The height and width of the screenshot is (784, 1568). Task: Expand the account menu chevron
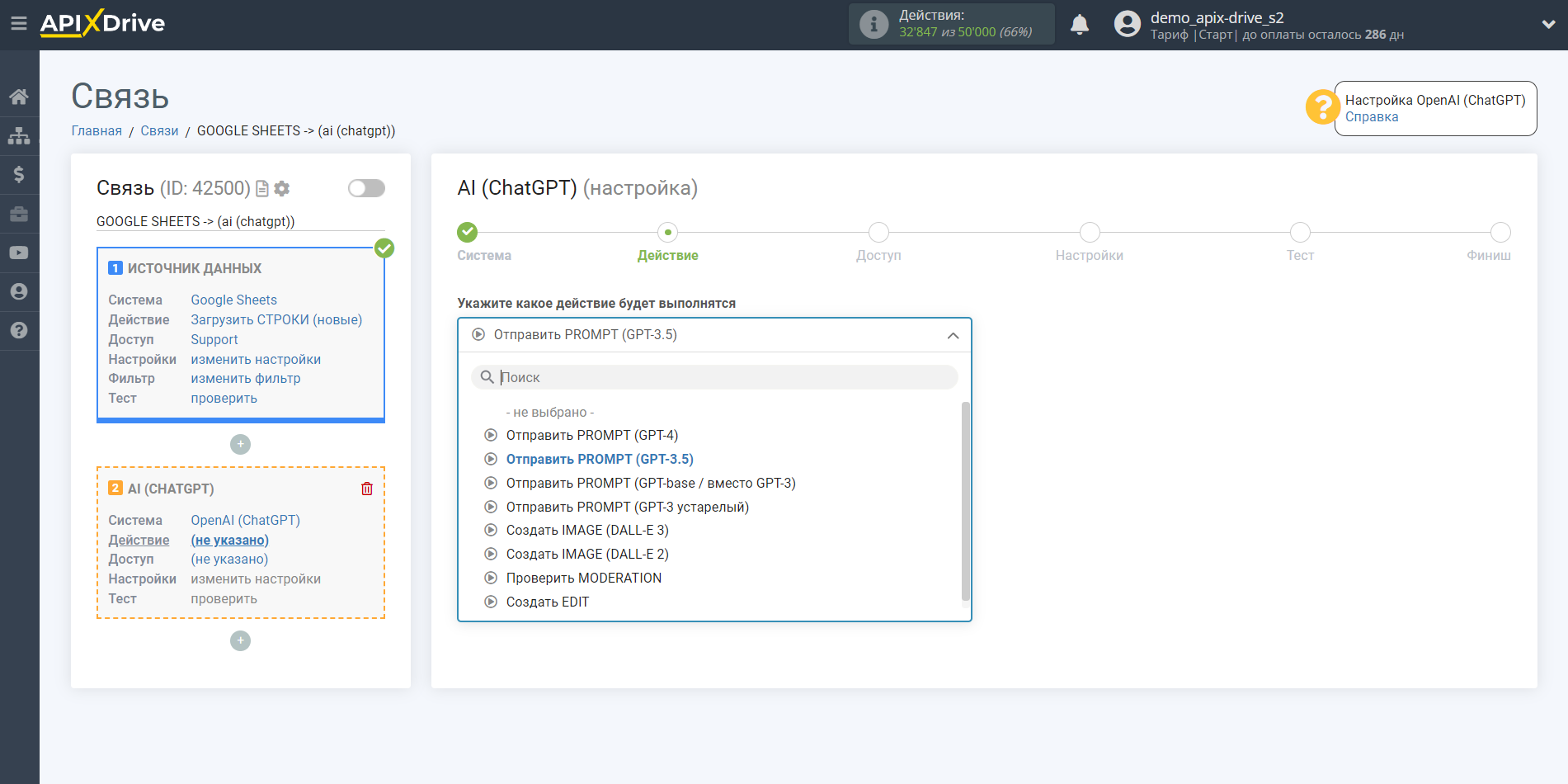(1548, 25)
